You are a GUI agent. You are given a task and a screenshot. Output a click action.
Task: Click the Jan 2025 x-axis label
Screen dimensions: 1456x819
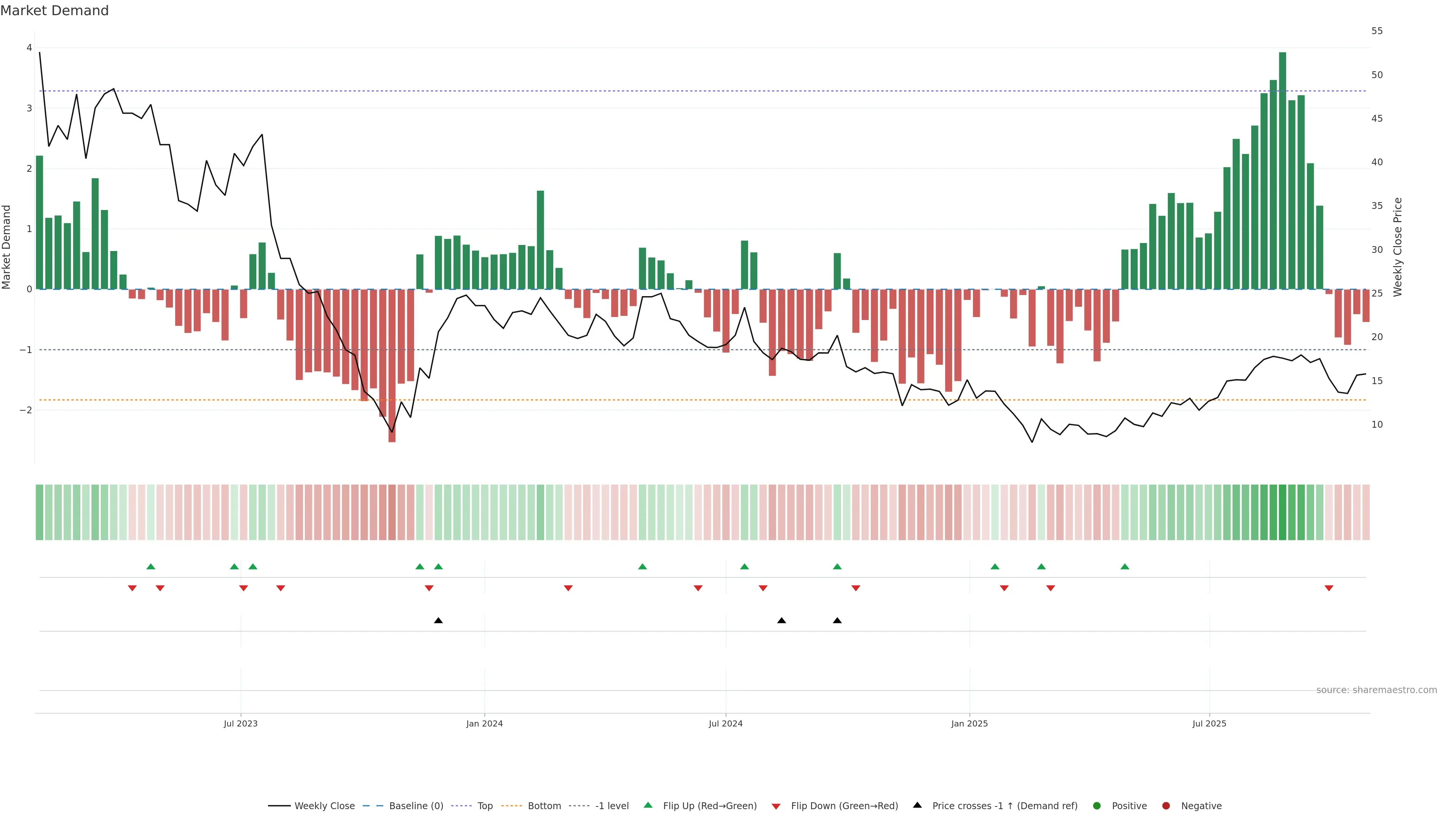[970, 723]
